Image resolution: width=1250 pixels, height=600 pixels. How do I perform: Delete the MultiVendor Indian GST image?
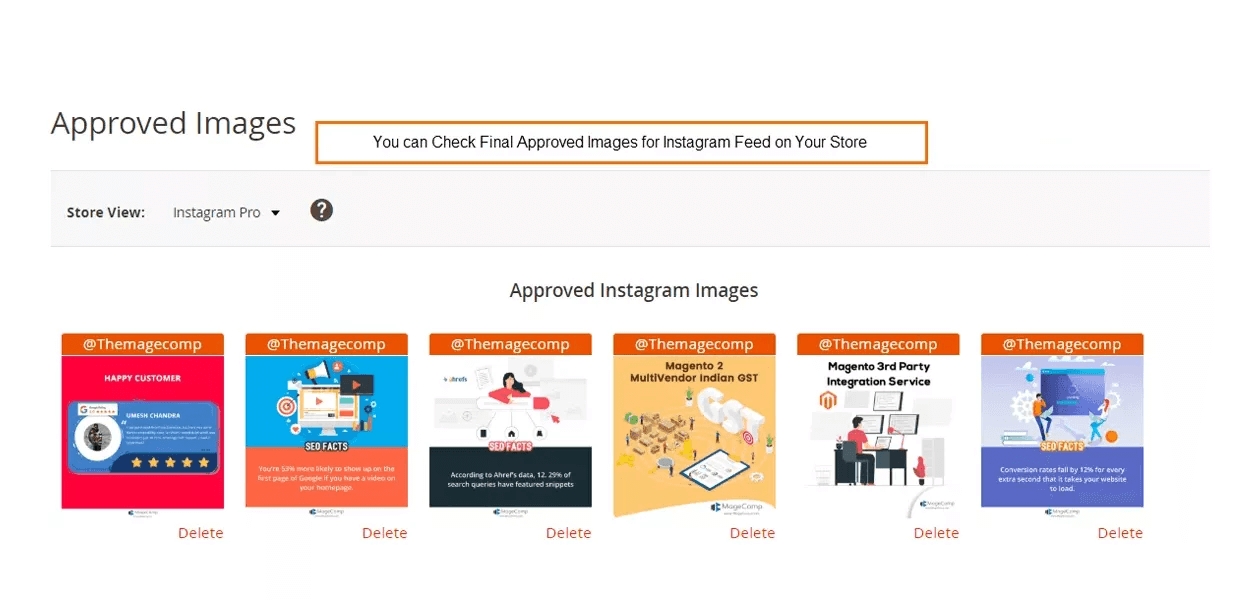click(x=752, y=533)
